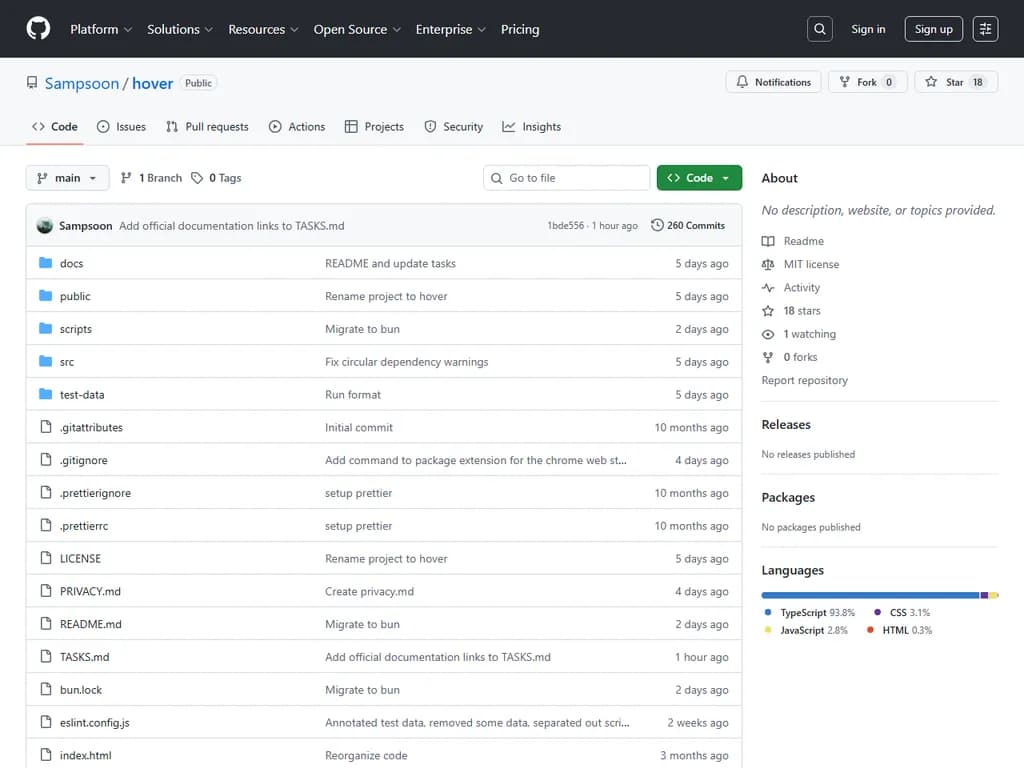1024x768 pixels.
Task: View the 260 Commits history
Action: [688, 226]
